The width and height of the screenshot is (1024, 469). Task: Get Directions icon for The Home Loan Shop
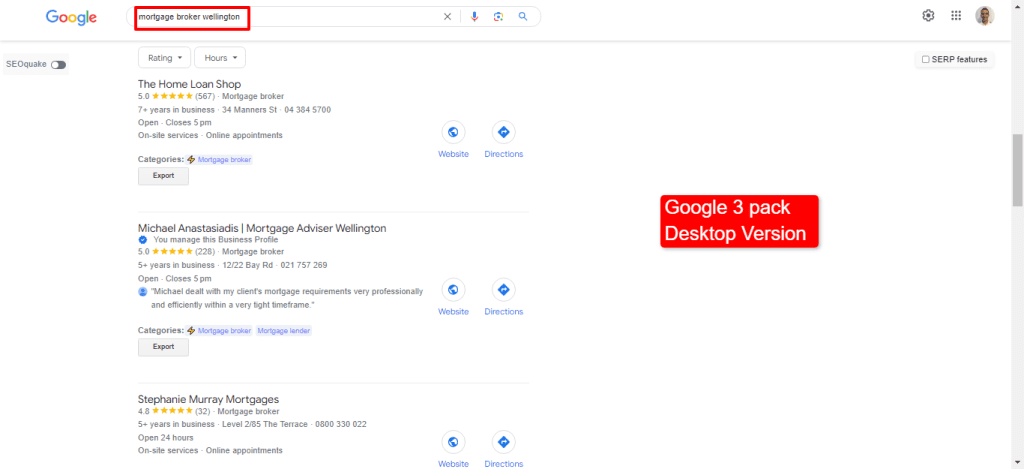click(x=504, y=133)
